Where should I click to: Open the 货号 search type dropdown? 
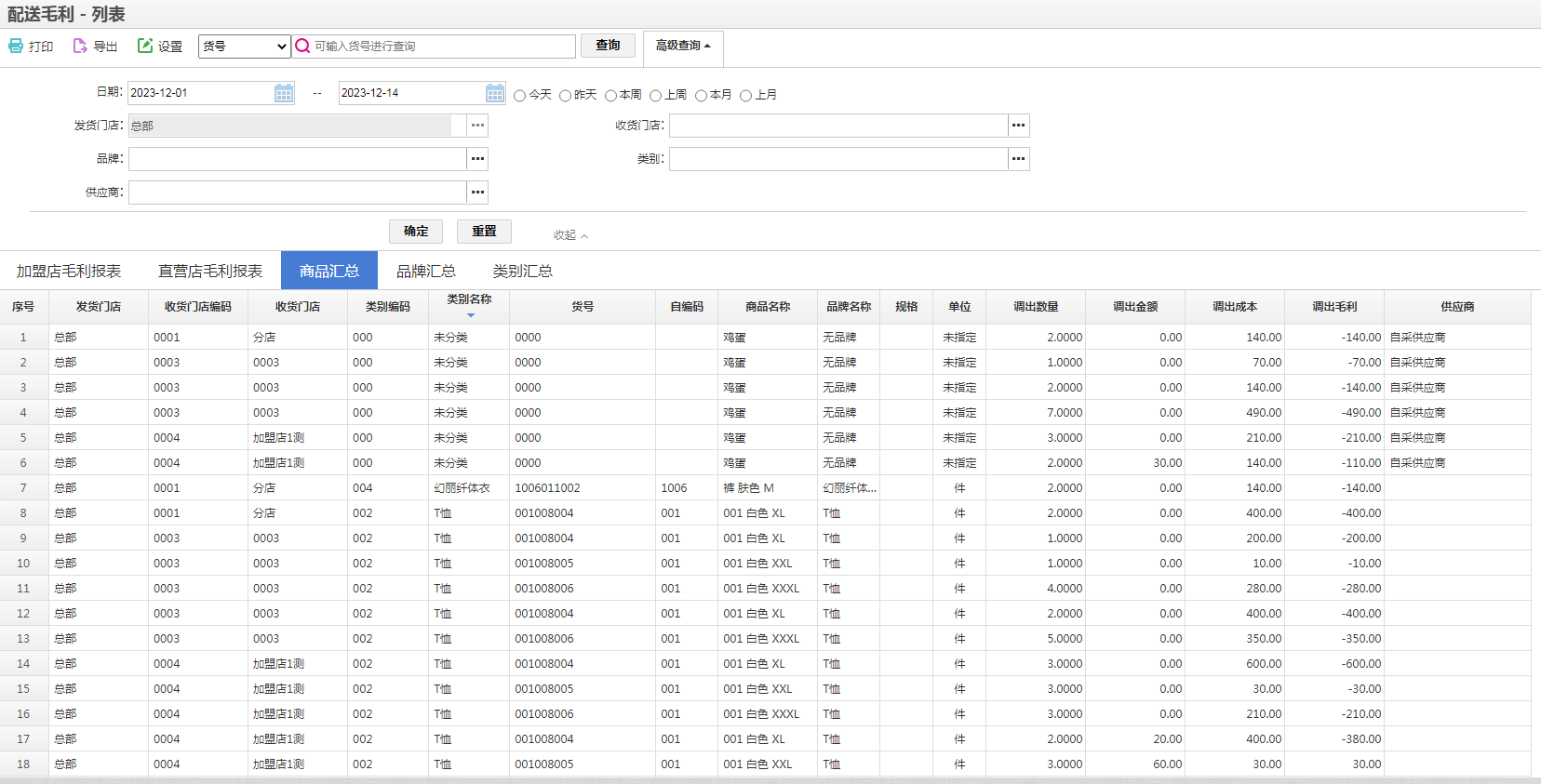(x=245, y=47)
